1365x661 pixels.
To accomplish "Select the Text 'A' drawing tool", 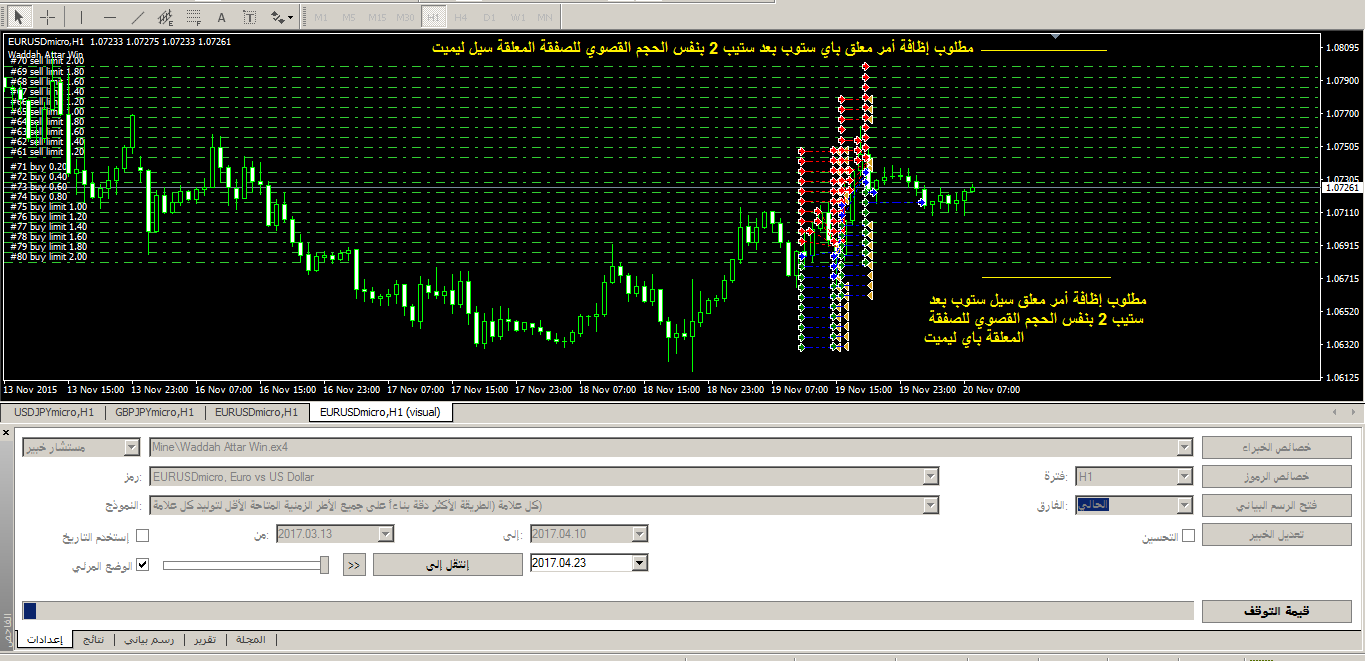I will pyautogui.click(x=221, y=17).
